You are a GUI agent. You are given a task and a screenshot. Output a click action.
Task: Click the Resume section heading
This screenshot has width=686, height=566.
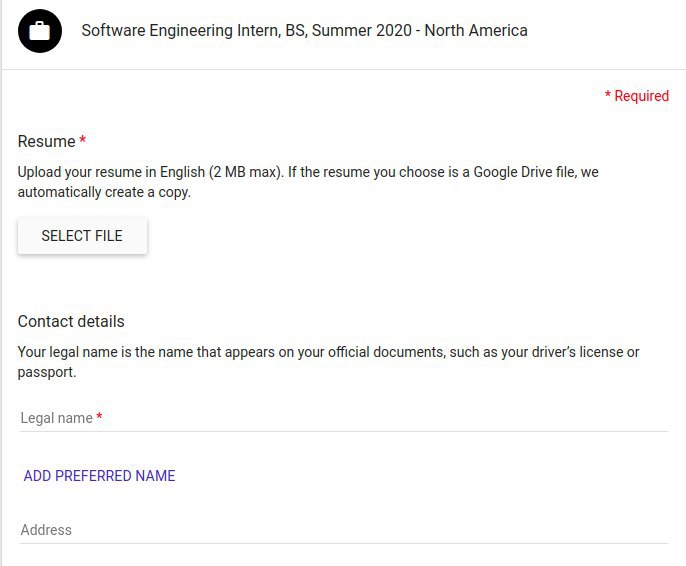tap(46, 141)
